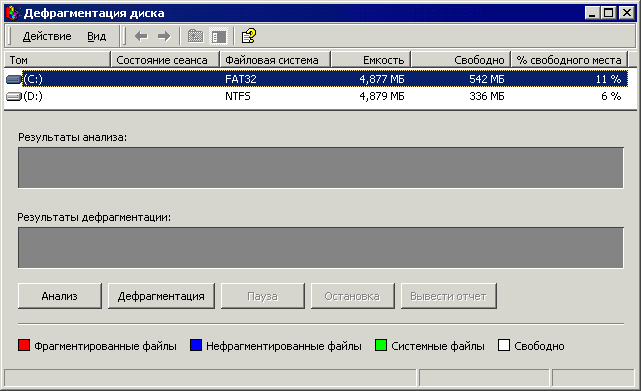Click the NTFS file system cell
Image resolution: width=641 pixels, height=391 pixels.
coord(238,97)
